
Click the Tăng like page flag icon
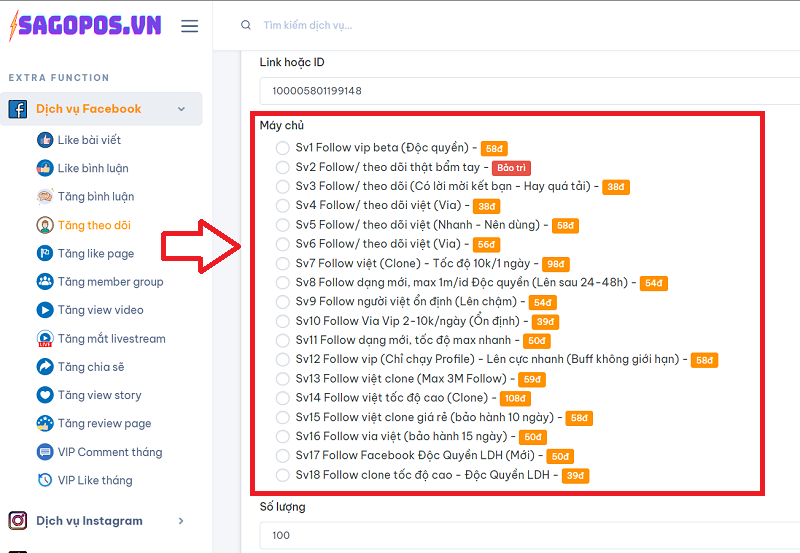pyautogui.click(x=44, y=254)
